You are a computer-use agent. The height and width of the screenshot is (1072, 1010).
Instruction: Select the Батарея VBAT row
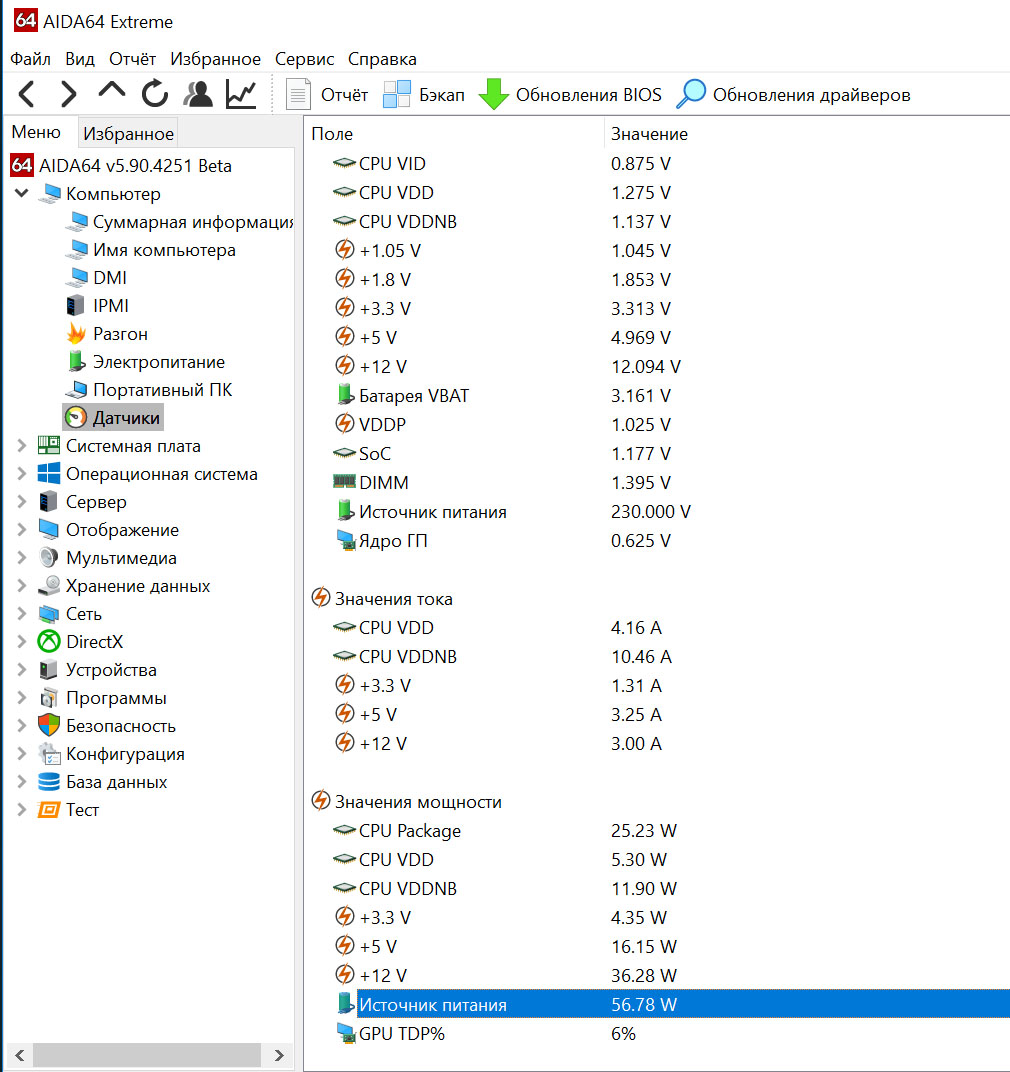657,396
